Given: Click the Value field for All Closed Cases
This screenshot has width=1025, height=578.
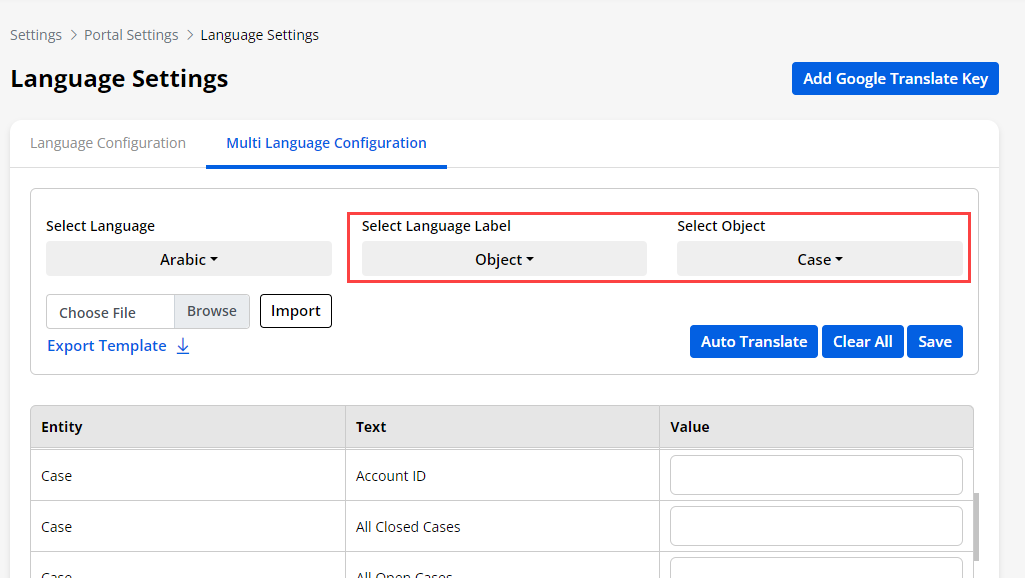Looking at the screenshot, I should point(815,526).
